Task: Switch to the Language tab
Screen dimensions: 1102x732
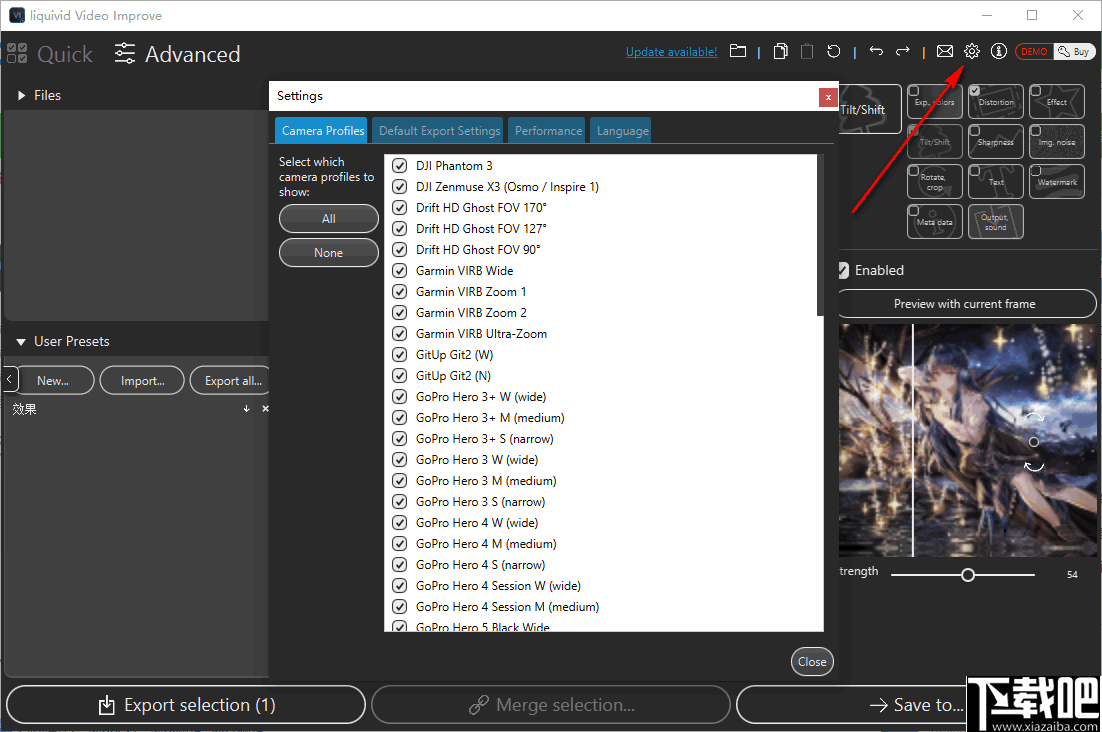Action: coord(621,131)
